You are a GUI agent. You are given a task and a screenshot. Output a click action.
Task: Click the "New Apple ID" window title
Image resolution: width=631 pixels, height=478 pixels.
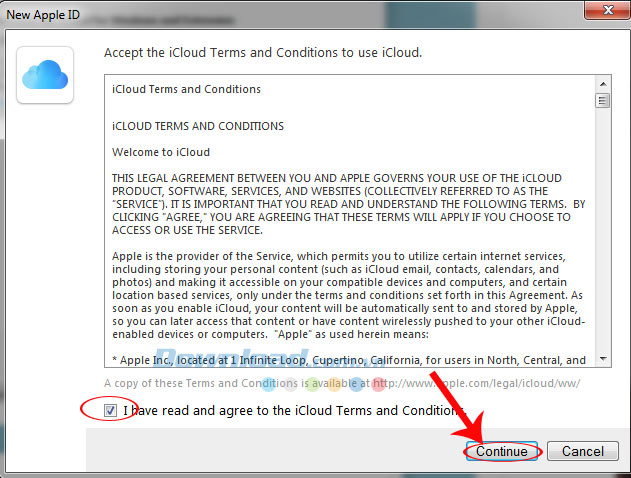pyautogui.click(x=43, y=15)
